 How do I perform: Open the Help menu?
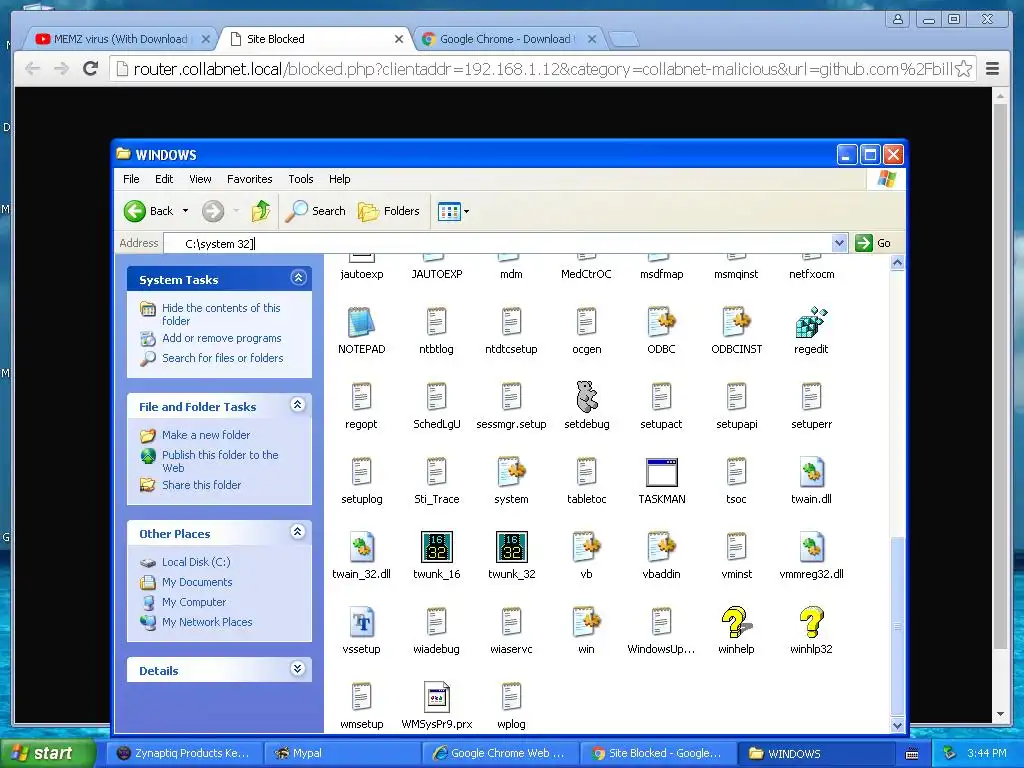340,179
